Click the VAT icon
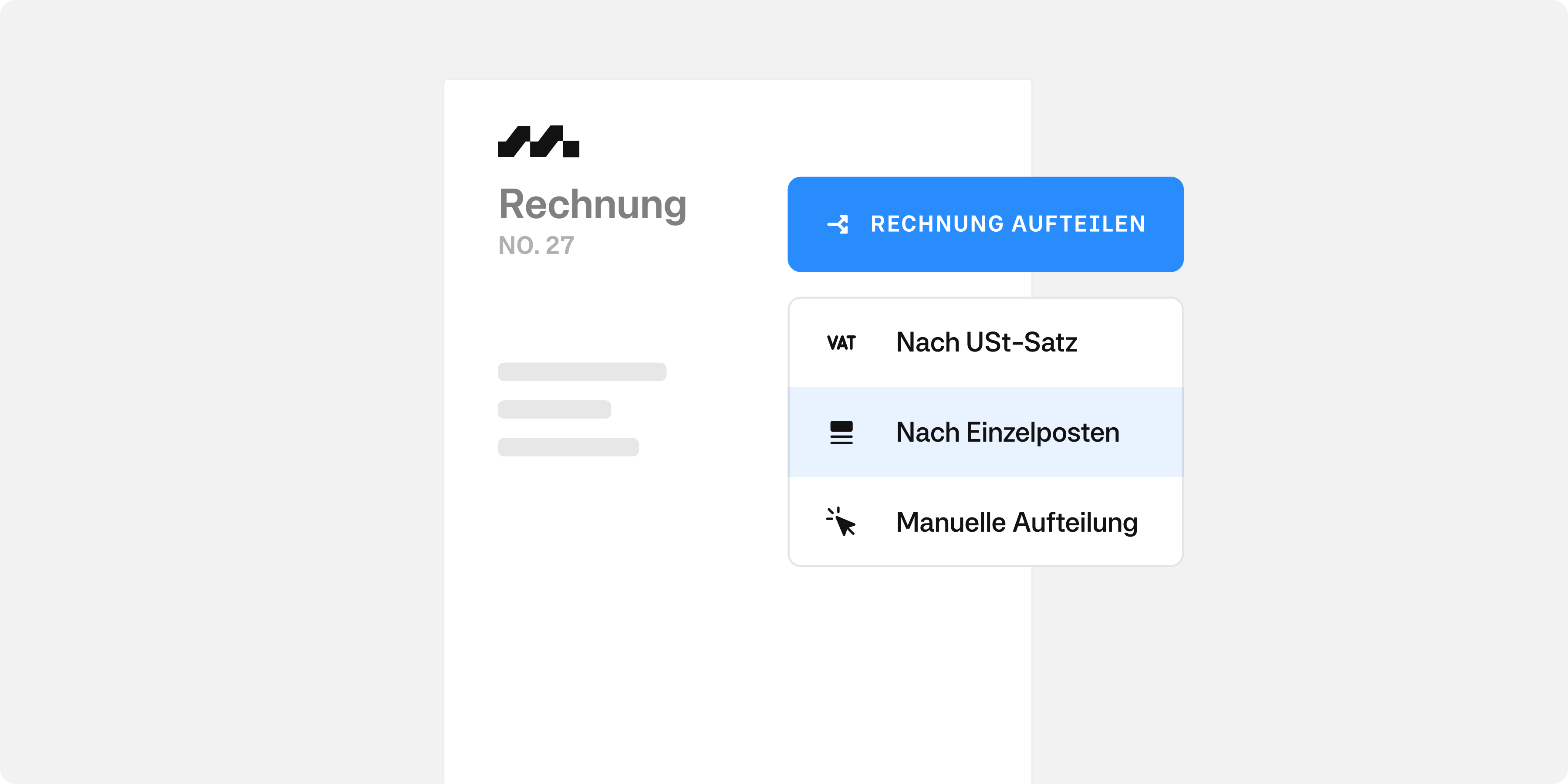The height and width of the screenshot is (784, 1568). [841, 343]
